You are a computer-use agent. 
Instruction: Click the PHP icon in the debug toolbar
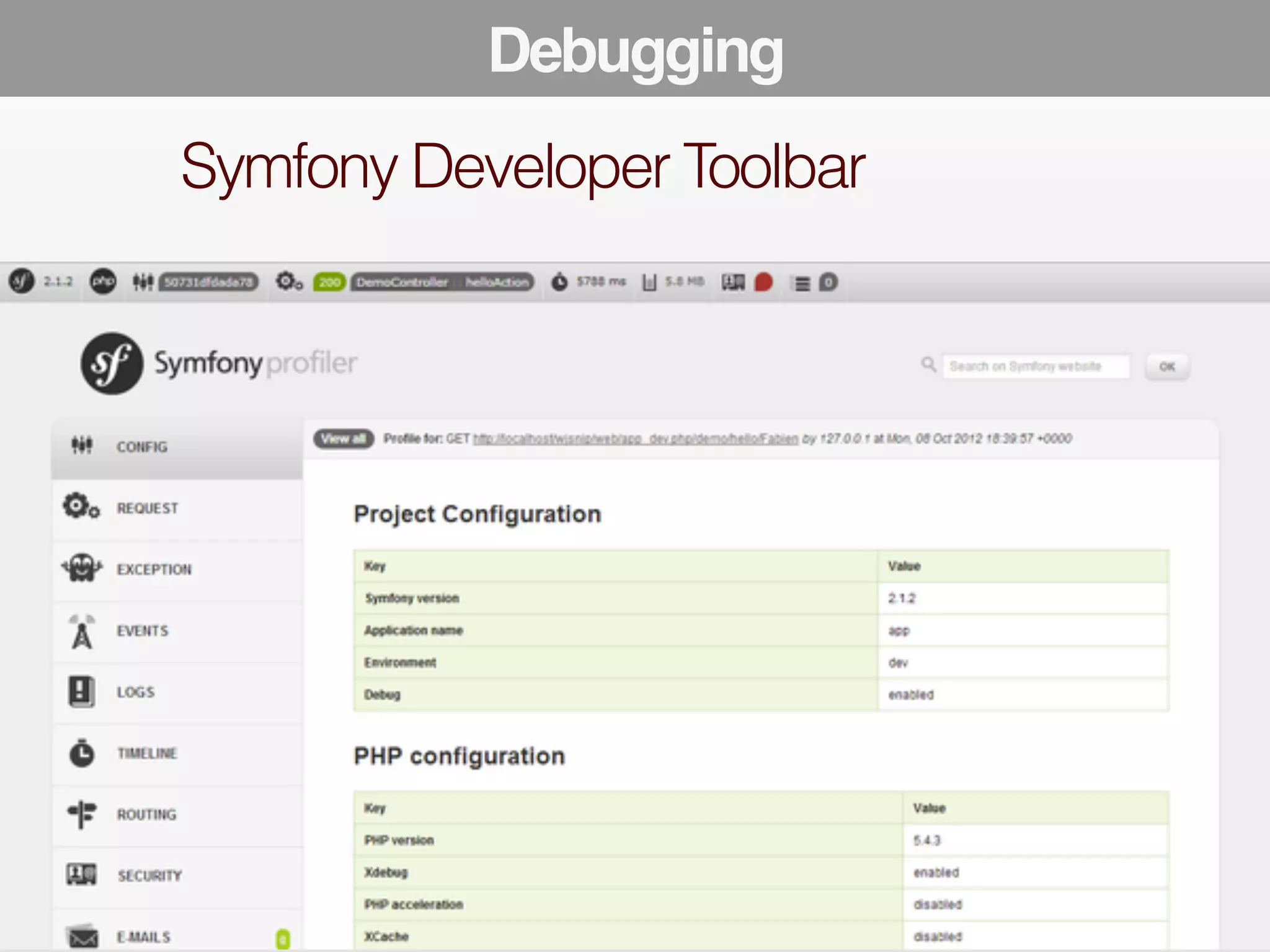pyautogui.click(x=103, y=281)
